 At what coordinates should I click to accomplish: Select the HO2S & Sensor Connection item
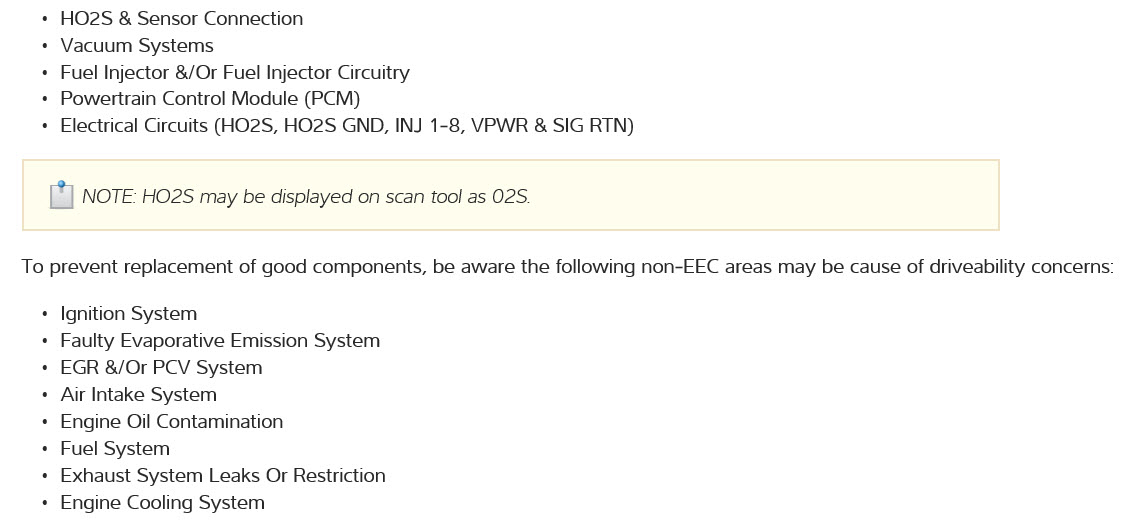181,19
